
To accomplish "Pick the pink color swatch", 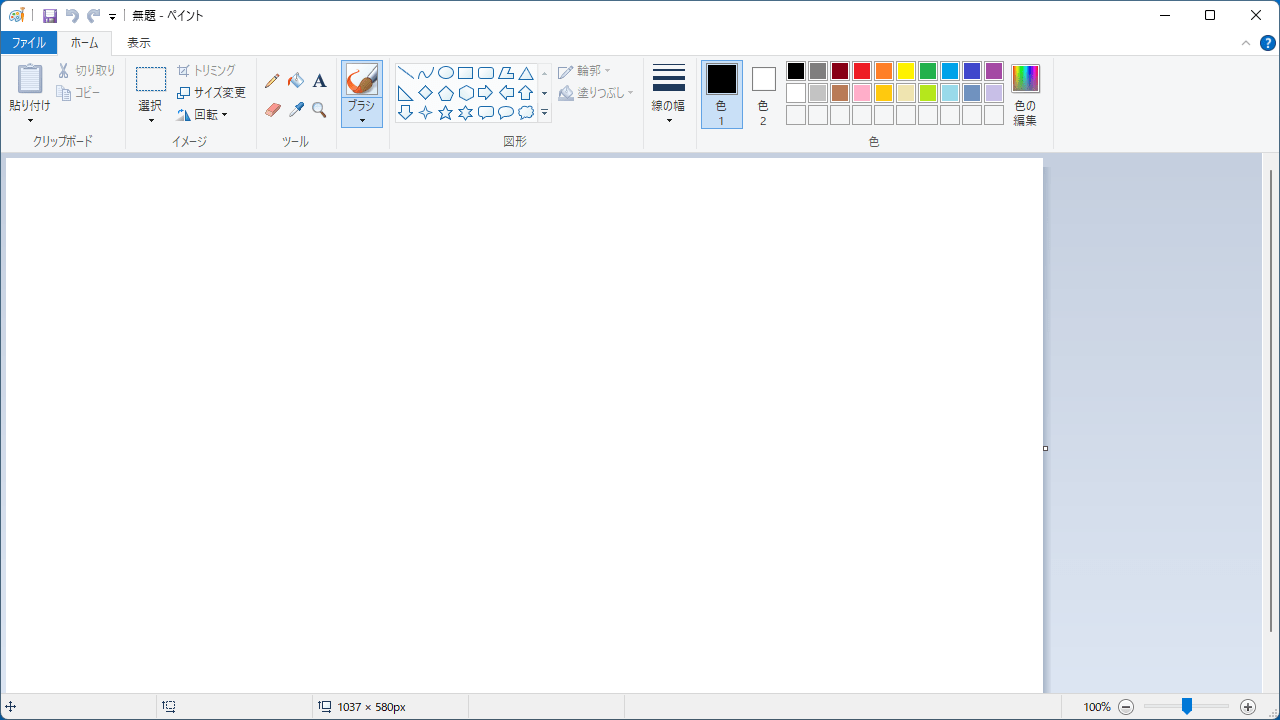I will (x=862, y=93).
